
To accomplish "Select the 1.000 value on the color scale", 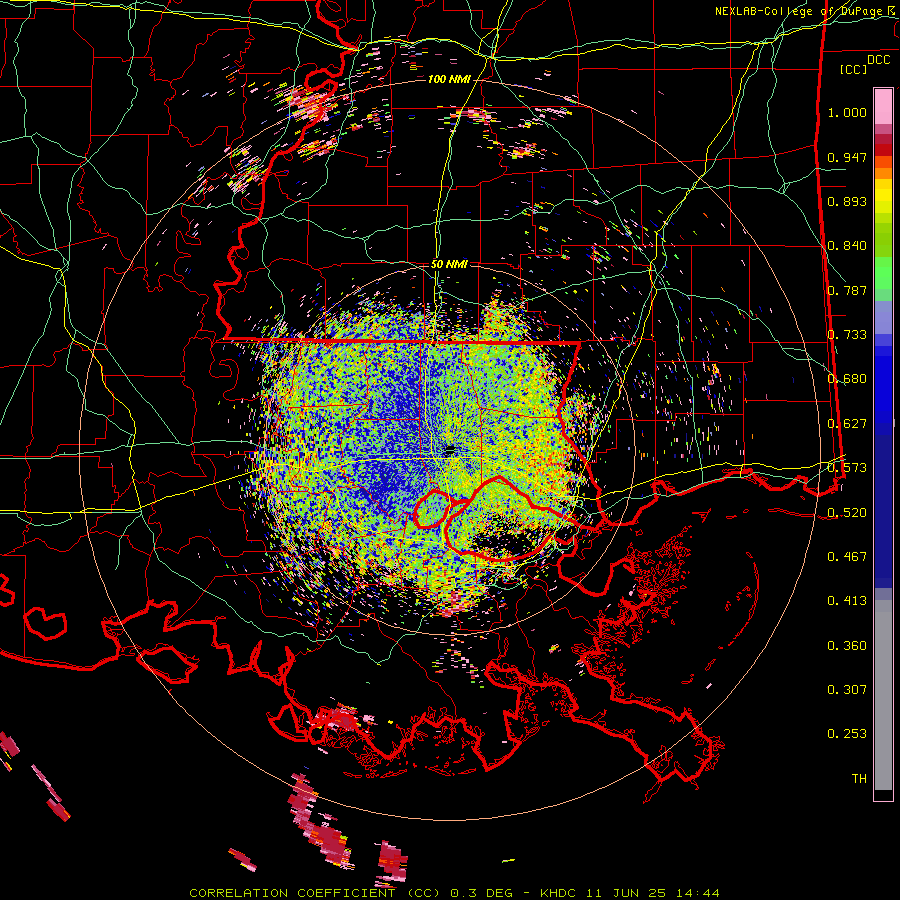I will click(x=847, y=112).
